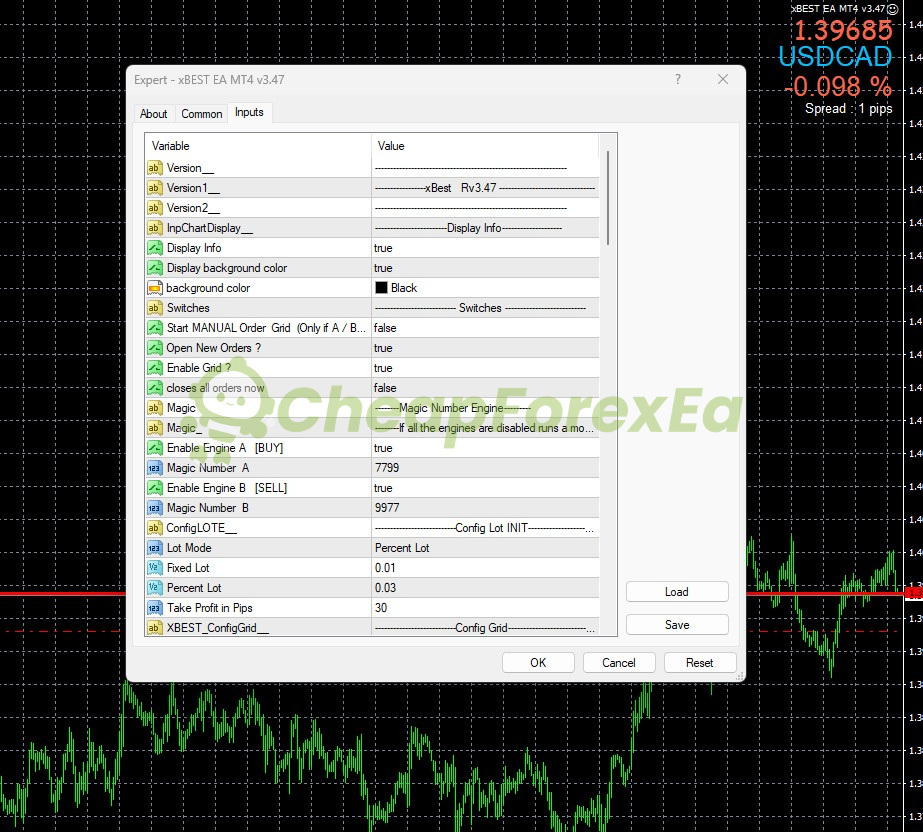Switch to the About tab

tap(154, 114)
